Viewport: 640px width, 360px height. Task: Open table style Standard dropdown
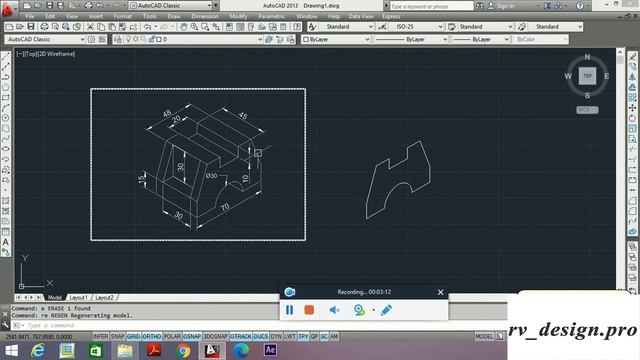coord(484,27)
